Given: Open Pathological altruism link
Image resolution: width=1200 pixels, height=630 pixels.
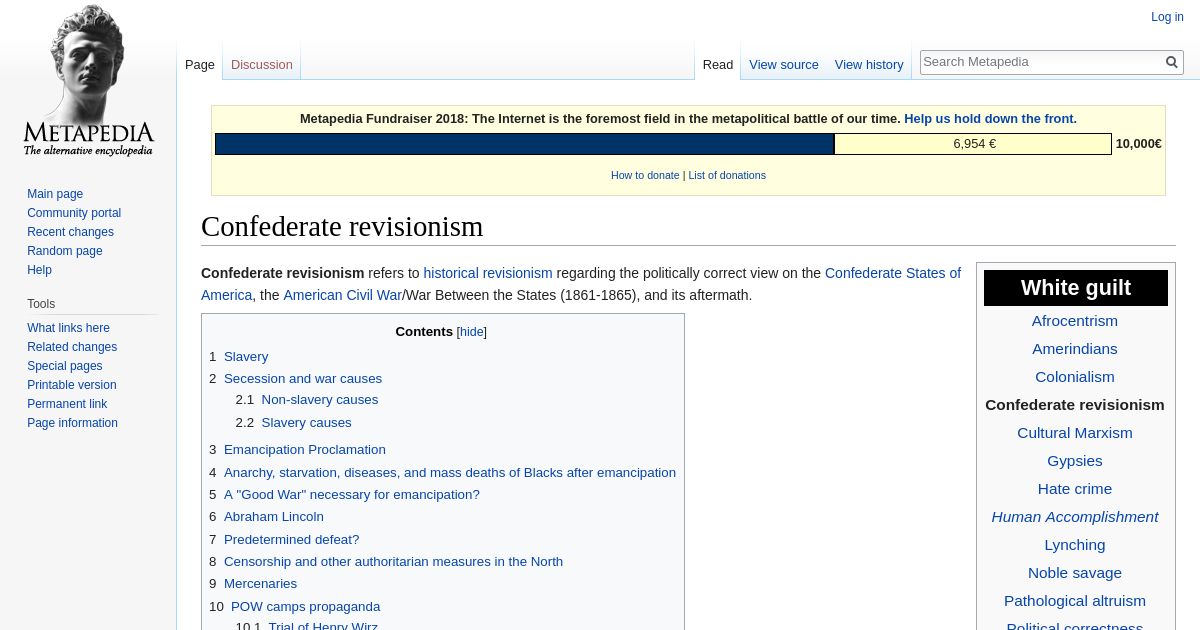Looking at the screenshot, I should [1075, 601].
